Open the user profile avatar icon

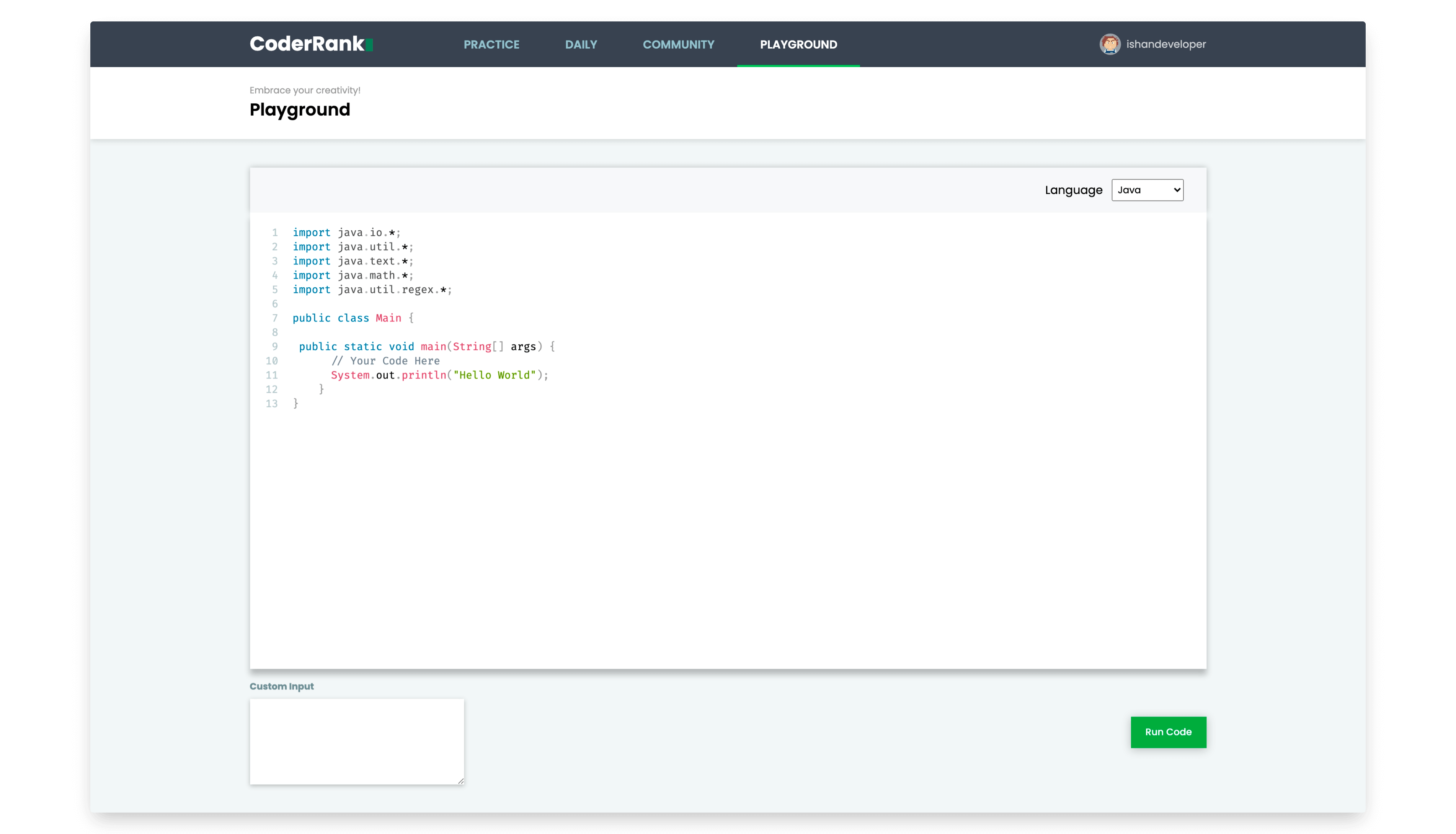tap(1109, 44)
